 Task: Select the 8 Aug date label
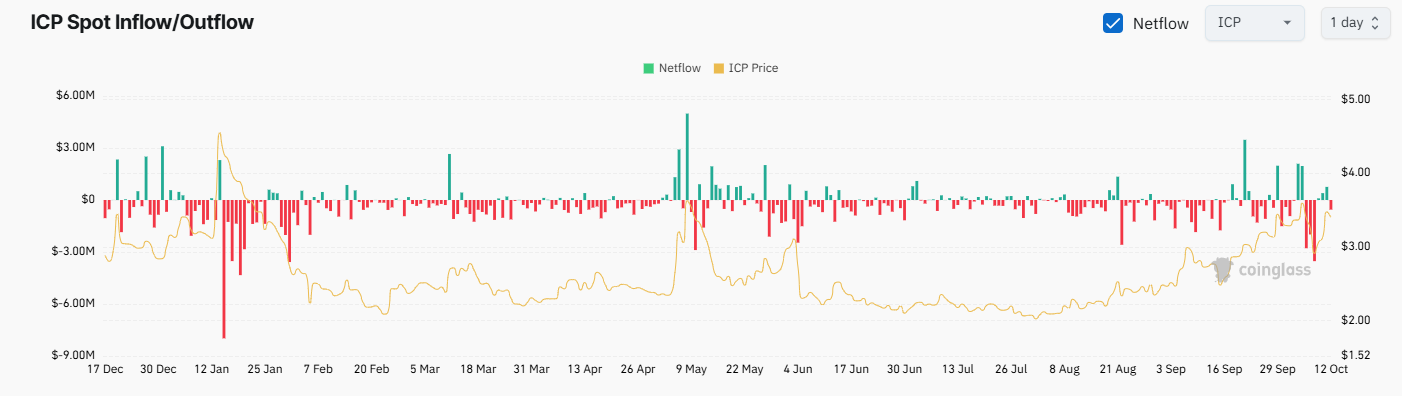point(1064,369)
